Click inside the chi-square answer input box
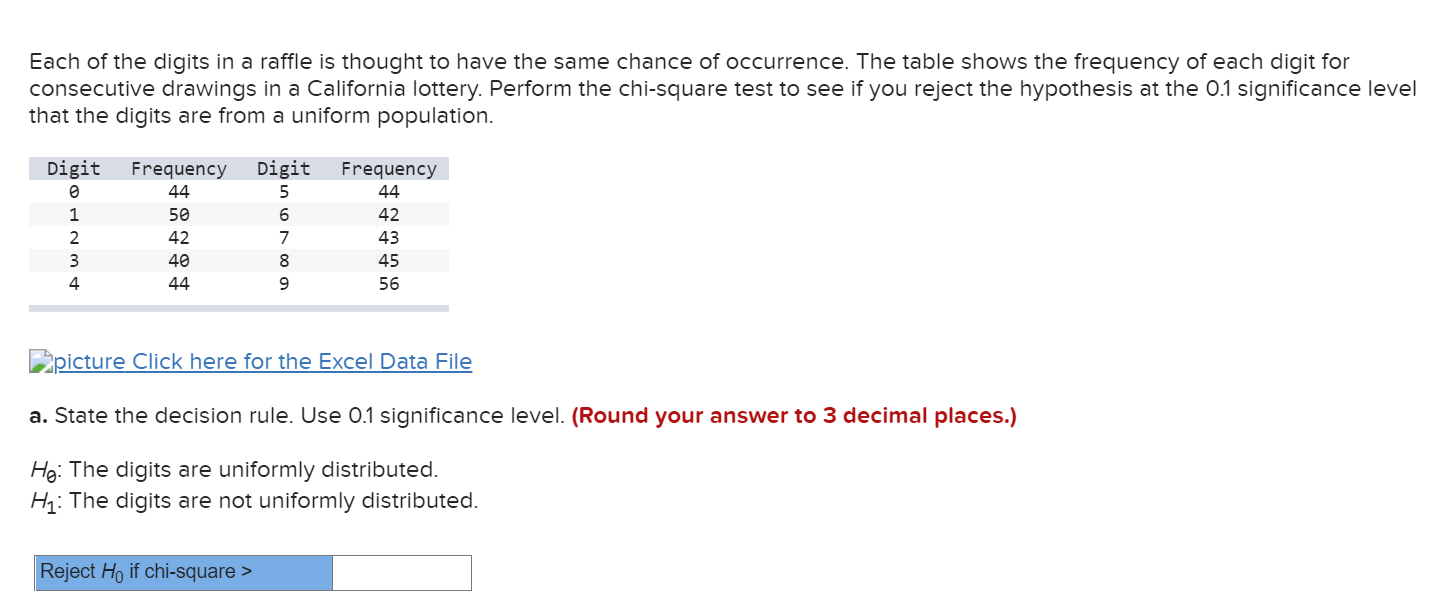 pyautogui.click(x=401, y=572)
